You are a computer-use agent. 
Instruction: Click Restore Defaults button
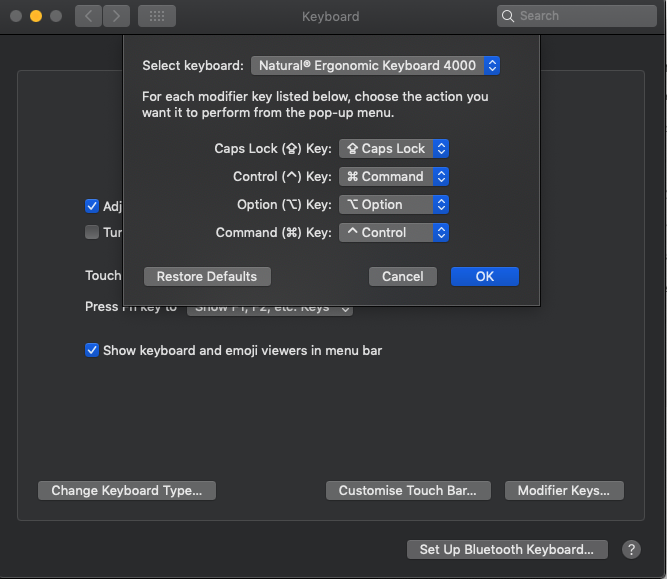207,277
